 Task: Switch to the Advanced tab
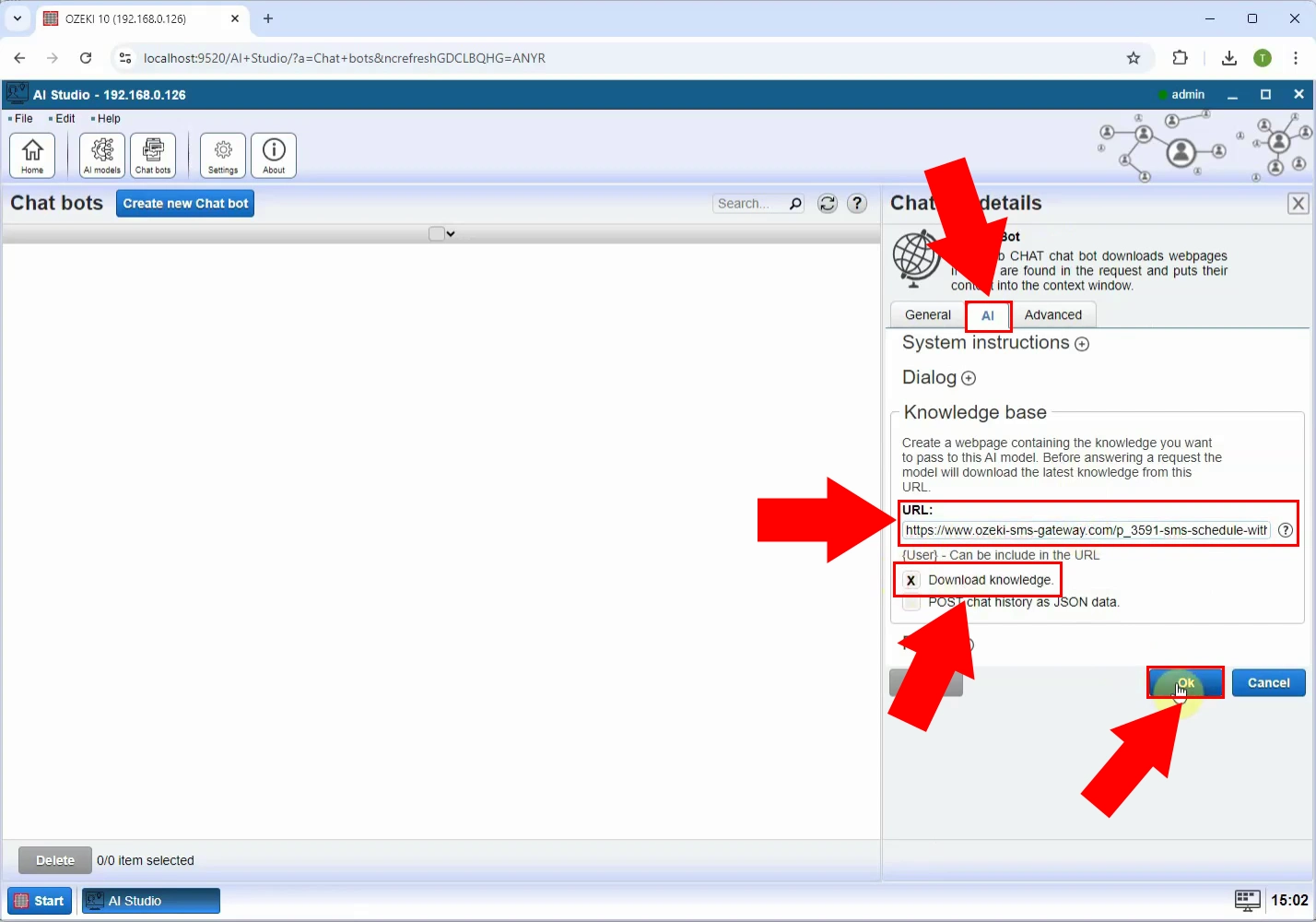coord(1053,315)
